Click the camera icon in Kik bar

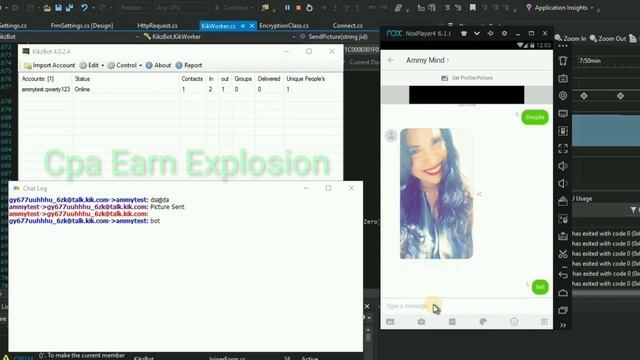(421, 322)
